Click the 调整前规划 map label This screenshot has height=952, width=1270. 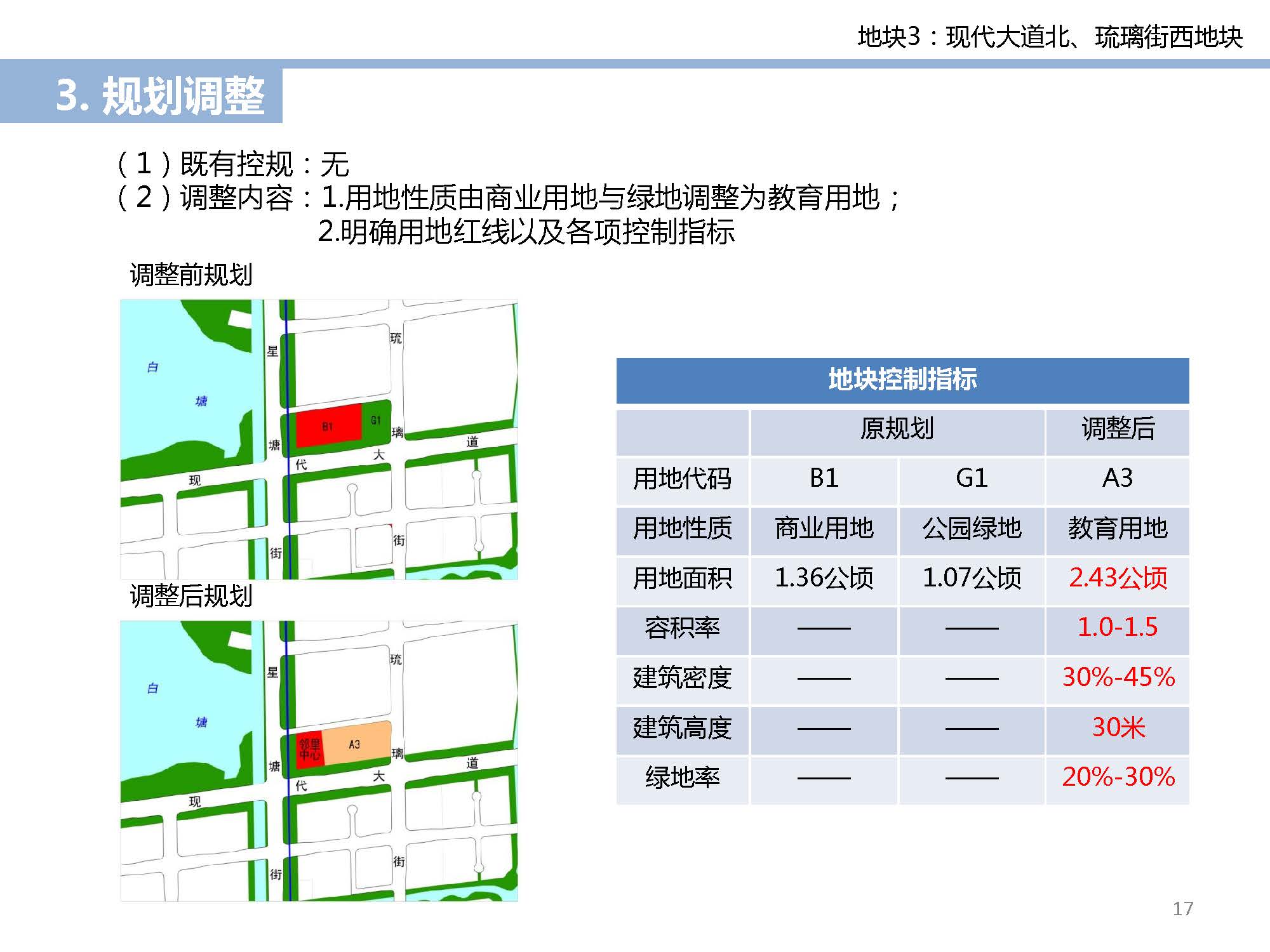[191, 275]
